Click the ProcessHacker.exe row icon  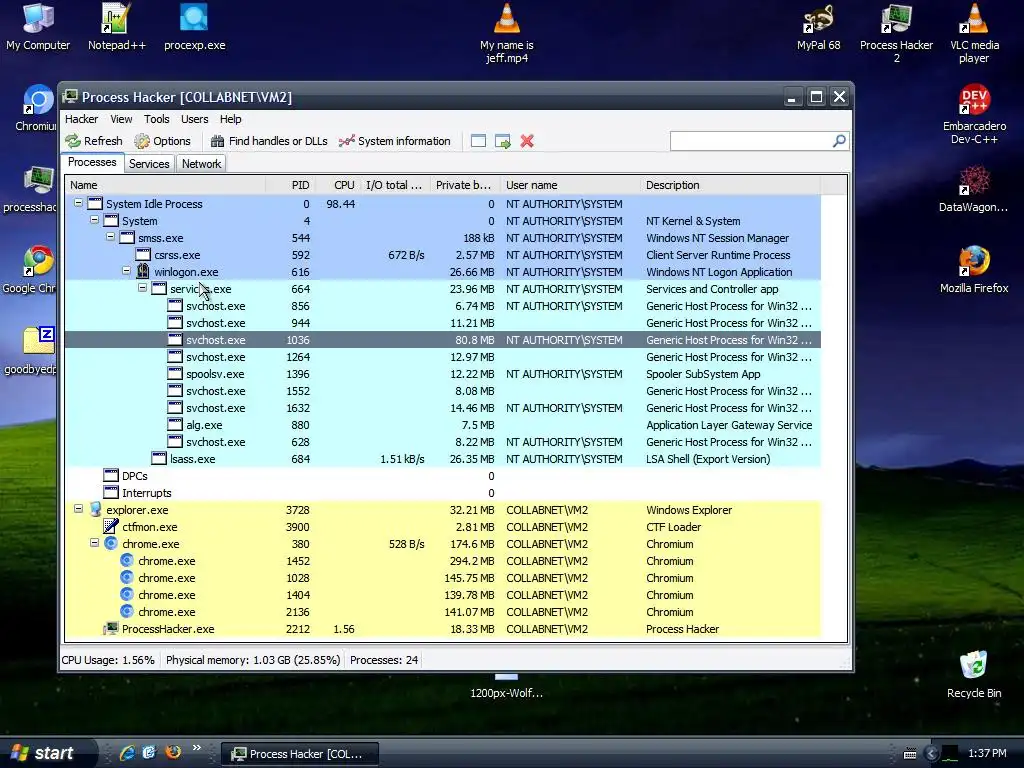pyautogui.click(x=111, y=628)
